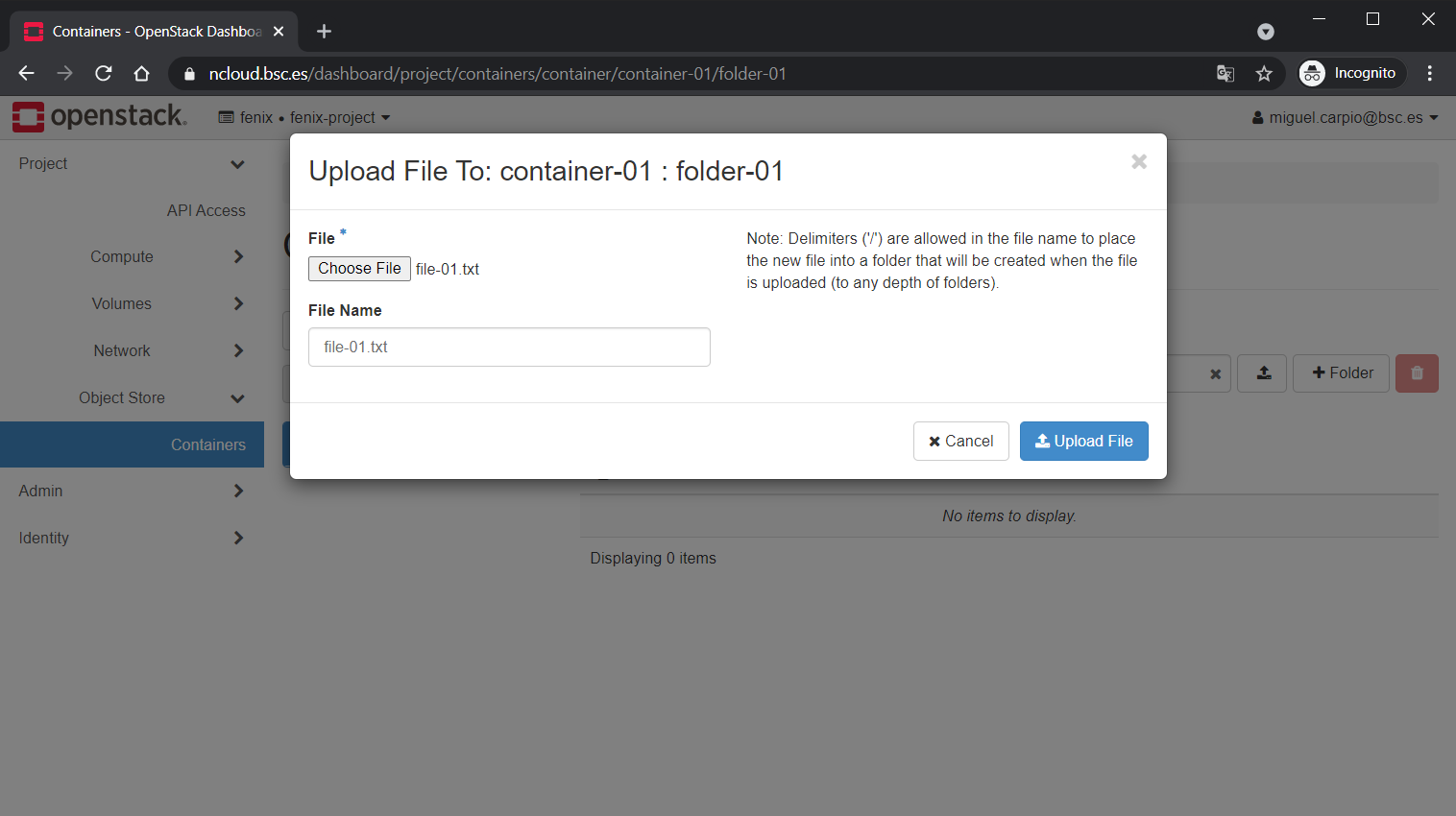This screenshot has width=1456, height=816.
Task: Select Containers in the sidebar
Action: 132,444
